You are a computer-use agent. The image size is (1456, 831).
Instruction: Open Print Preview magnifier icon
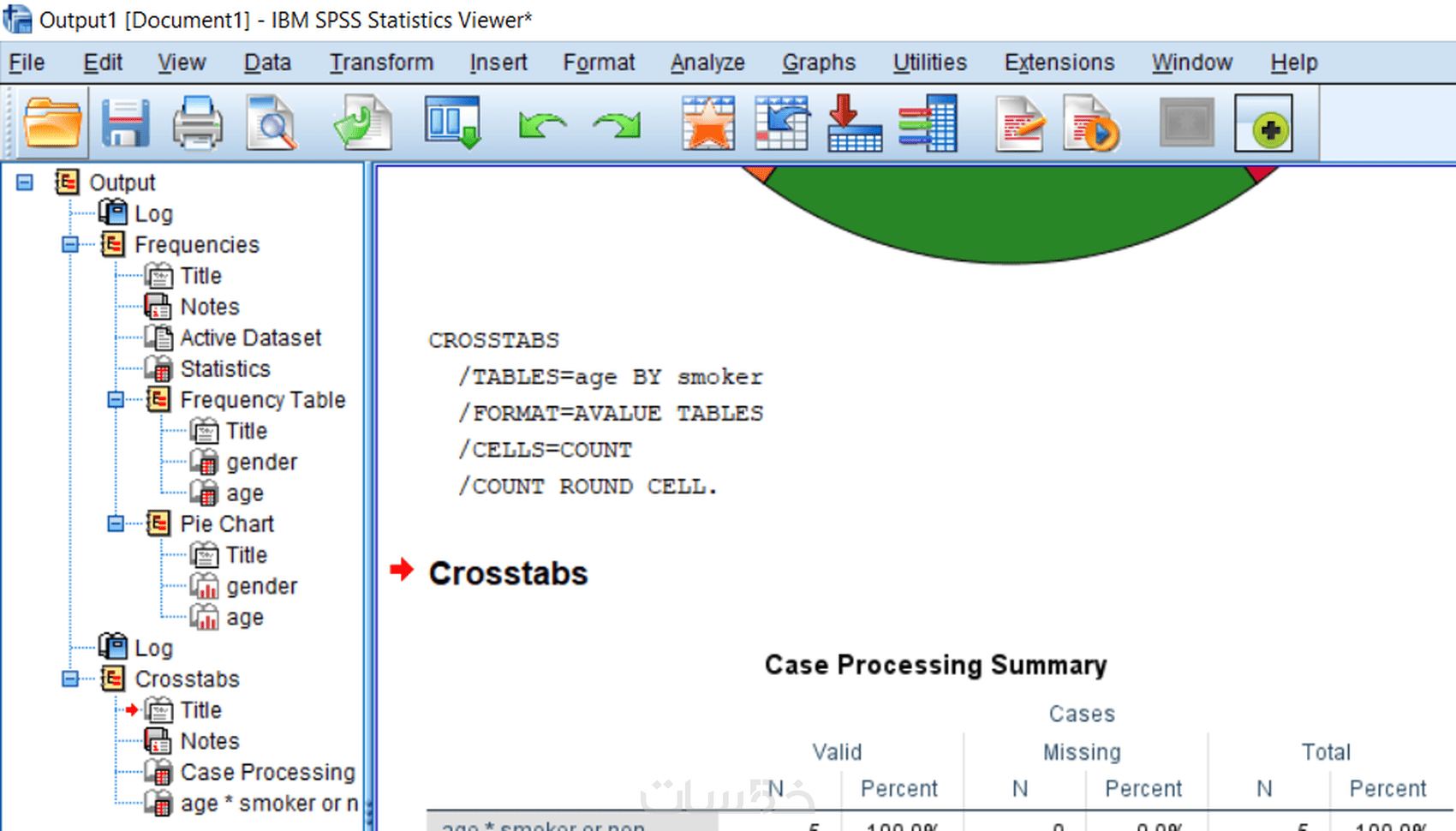coord(272,124)
